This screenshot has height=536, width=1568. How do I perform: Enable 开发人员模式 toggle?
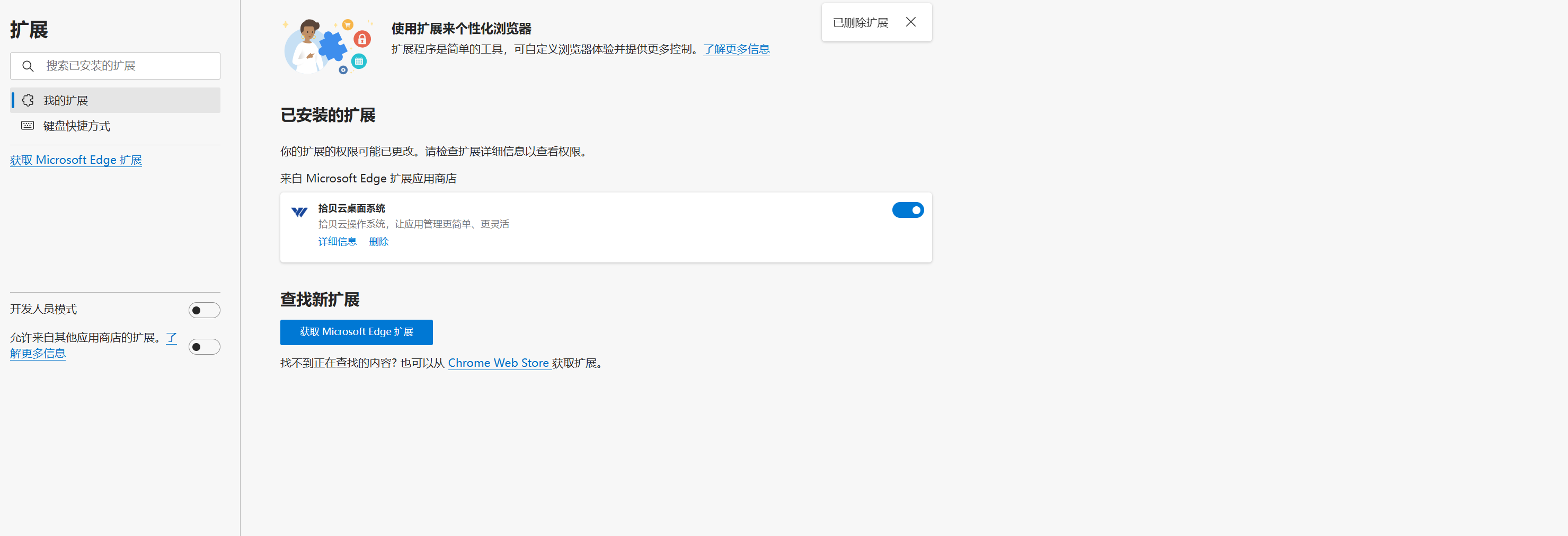tap(204, 310)
